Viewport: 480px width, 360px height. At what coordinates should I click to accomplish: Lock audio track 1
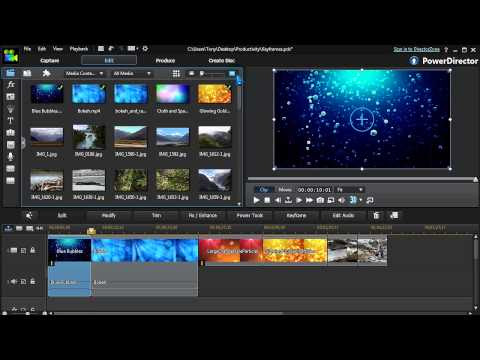[x=33, y=281]
